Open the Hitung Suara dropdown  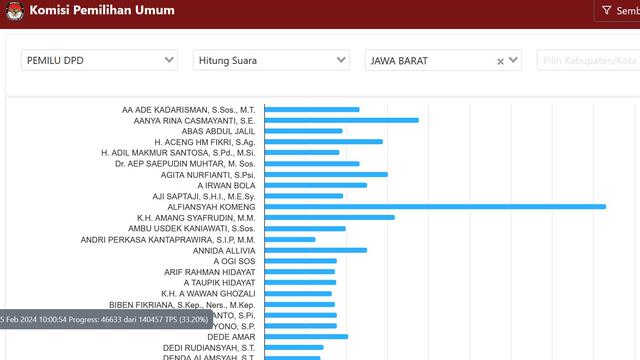[x=271, y=60]
